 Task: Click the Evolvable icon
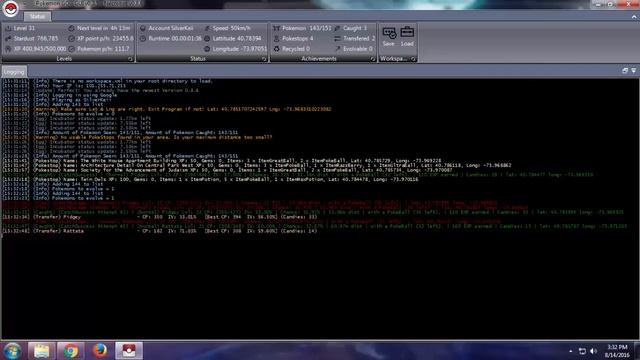pos(337,49)
